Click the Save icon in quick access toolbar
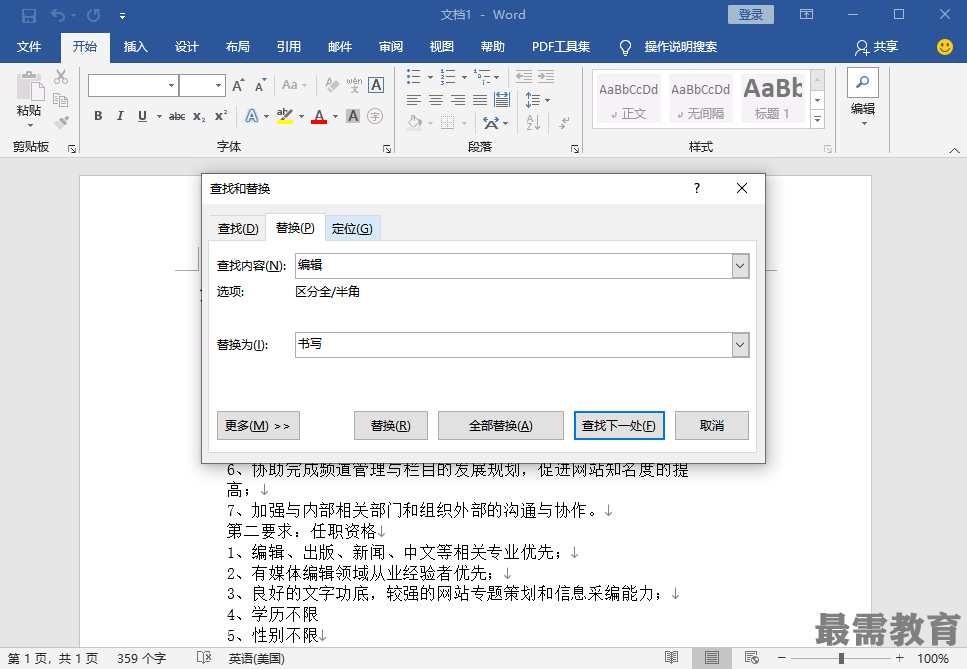Screen dimensions: 967x669 (x=29, y=15)
